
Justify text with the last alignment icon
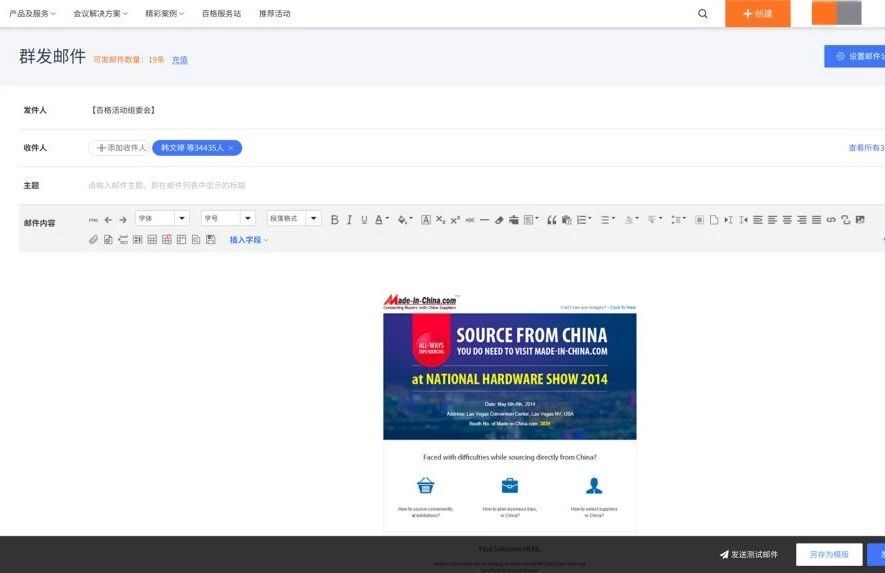point(816,220)
